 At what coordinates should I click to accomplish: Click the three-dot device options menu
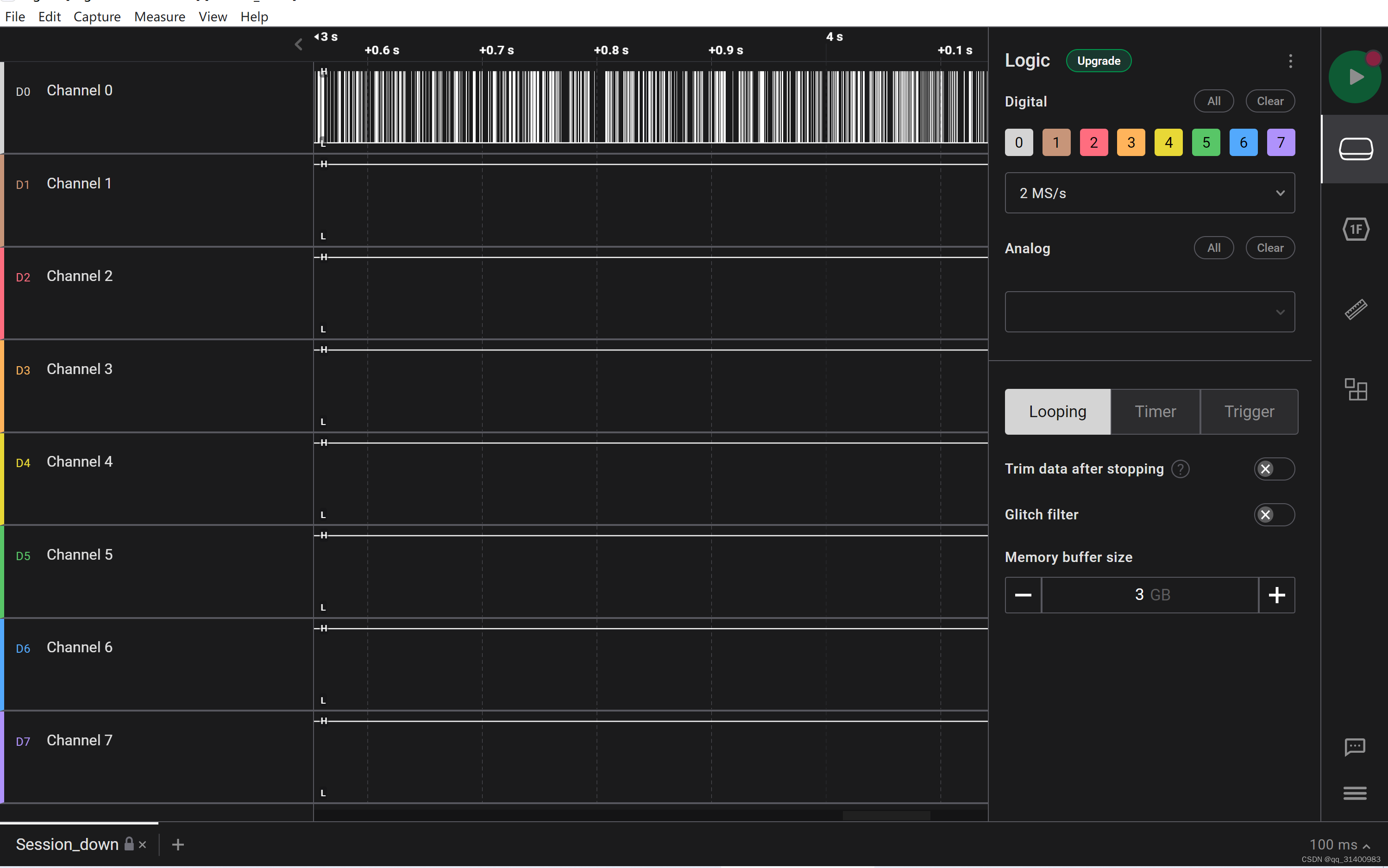pyautogui.click(x=1290, y=61)
